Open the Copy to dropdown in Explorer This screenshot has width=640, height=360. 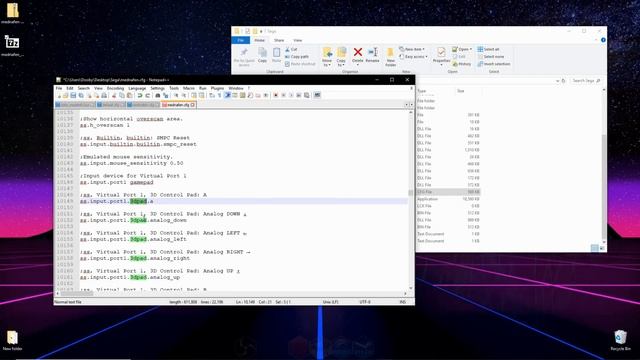click(x=341, y=57)
